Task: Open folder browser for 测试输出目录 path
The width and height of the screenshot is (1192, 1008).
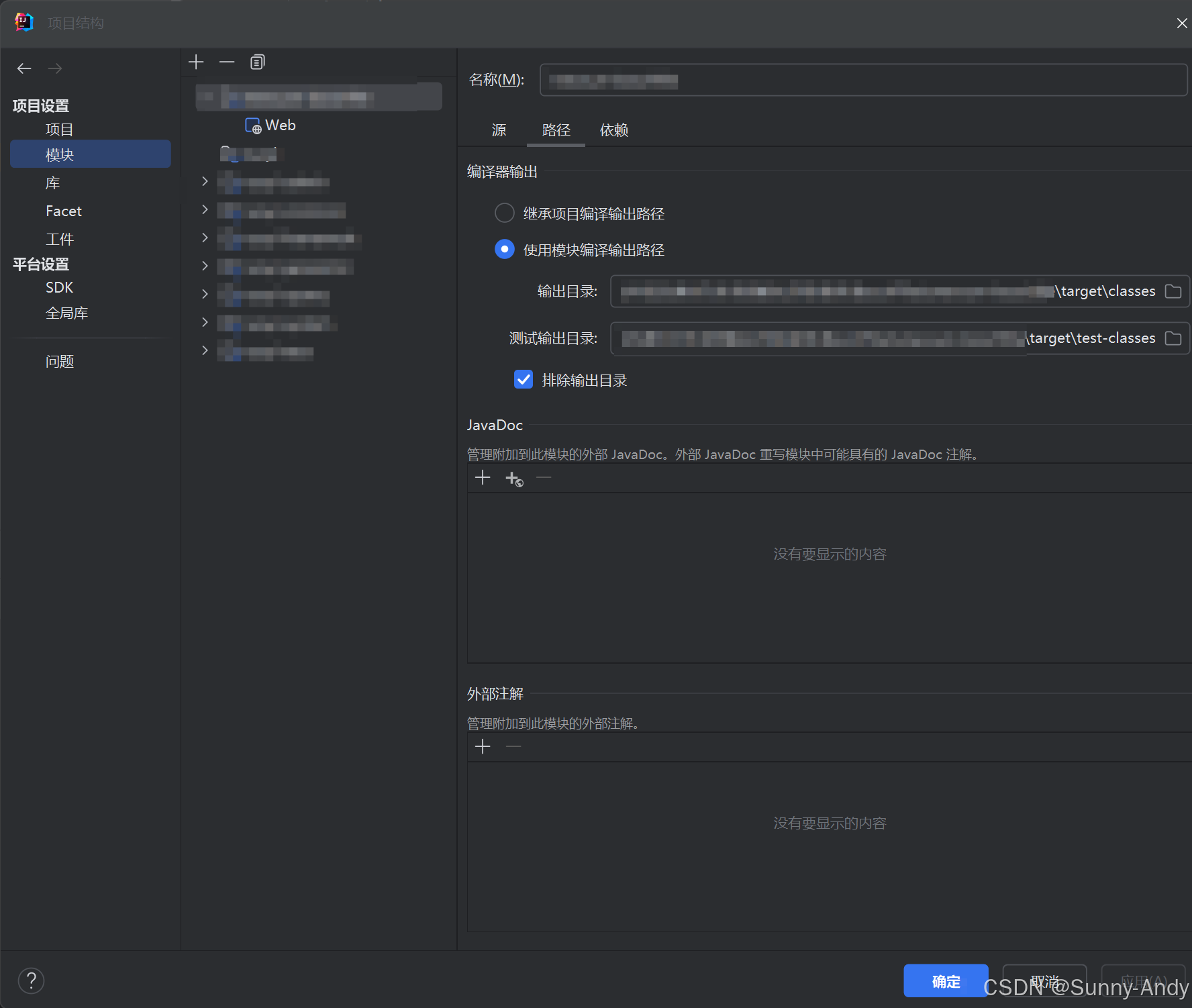Action: click(1173, 338)
